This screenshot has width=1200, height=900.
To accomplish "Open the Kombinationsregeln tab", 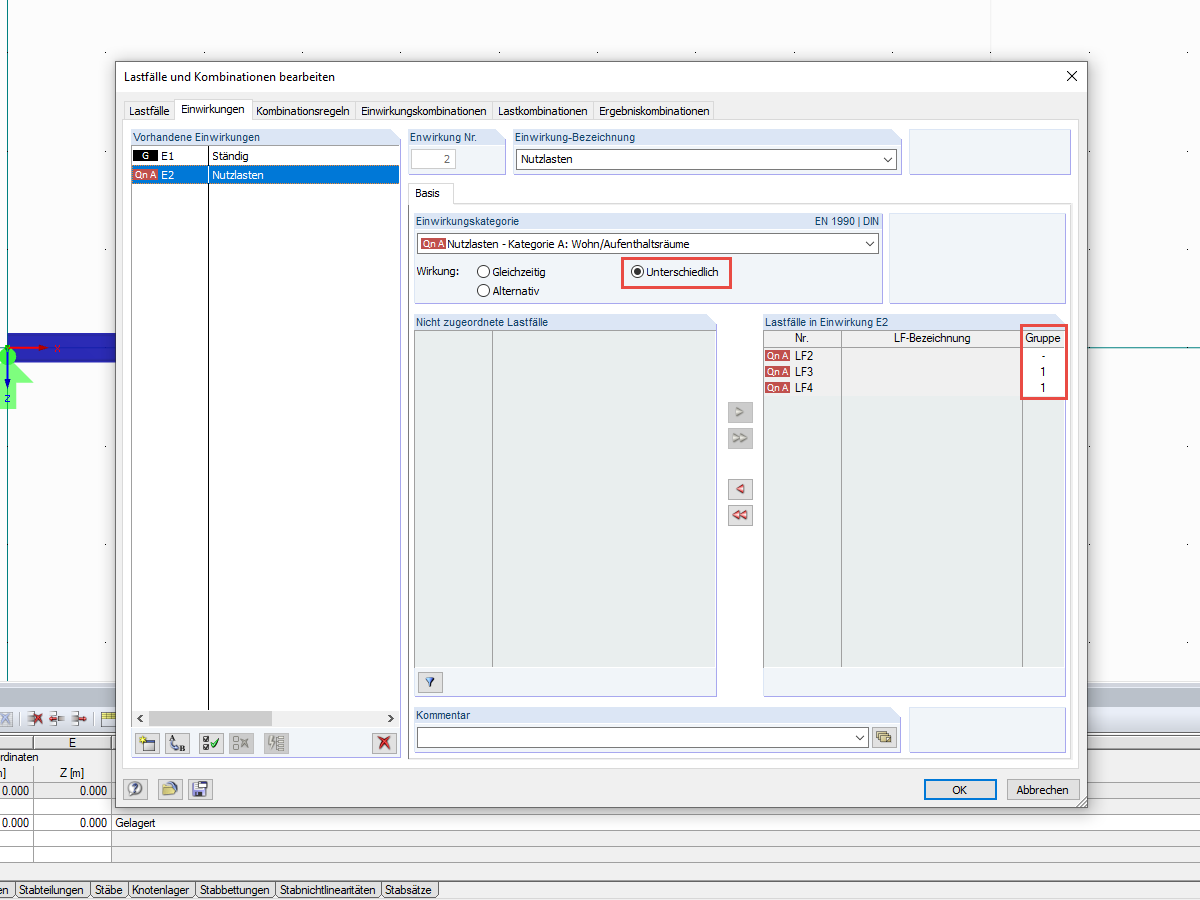I will click(302, 111).
